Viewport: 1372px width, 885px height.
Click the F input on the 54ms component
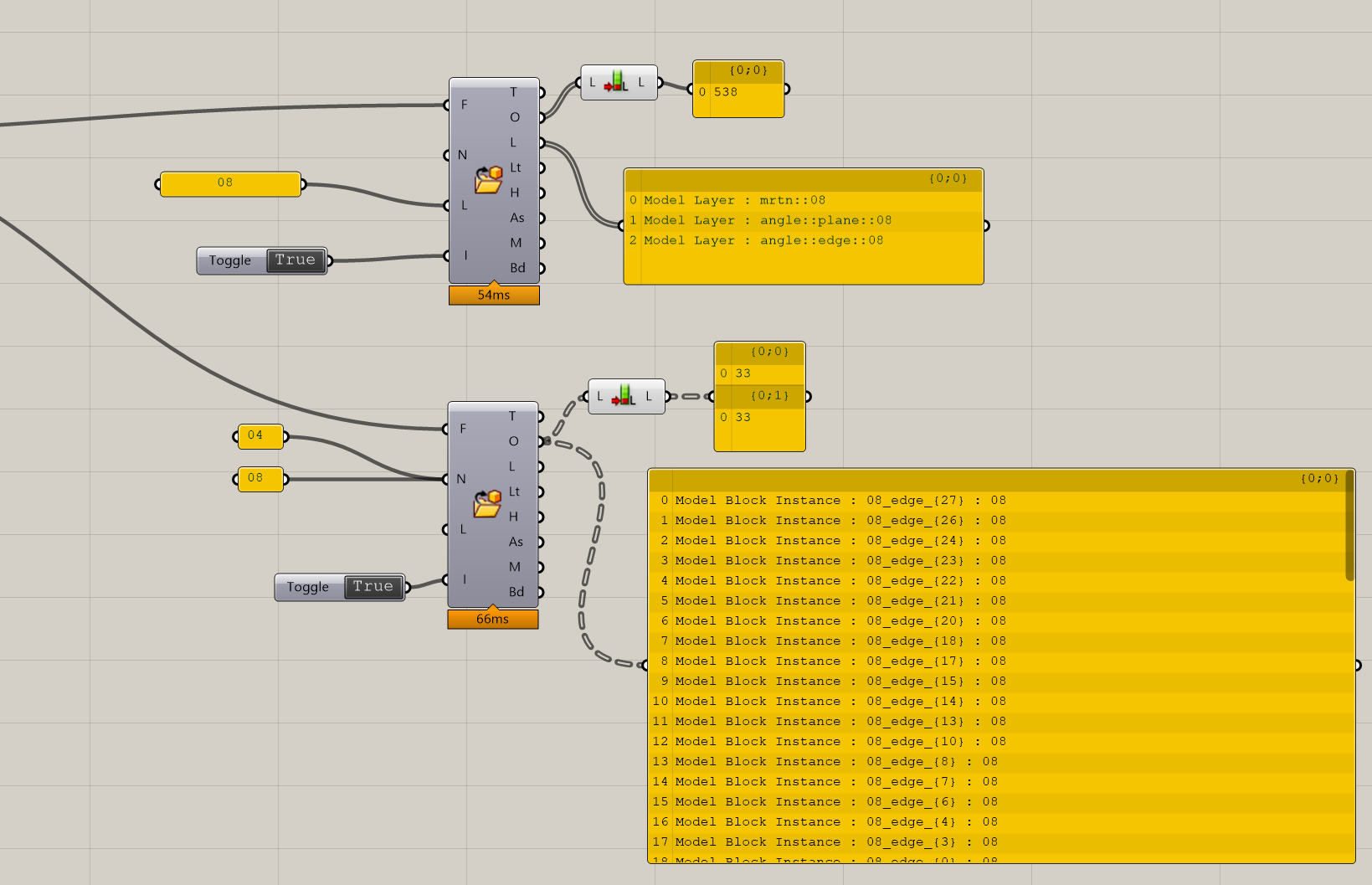click(465, 105)
